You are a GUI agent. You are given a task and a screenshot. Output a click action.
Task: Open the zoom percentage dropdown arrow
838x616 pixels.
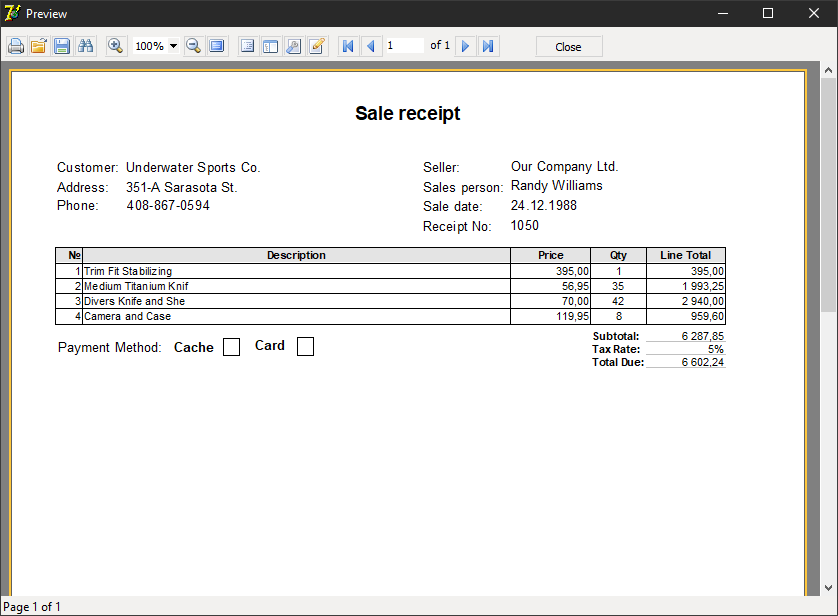coord(173,46)
